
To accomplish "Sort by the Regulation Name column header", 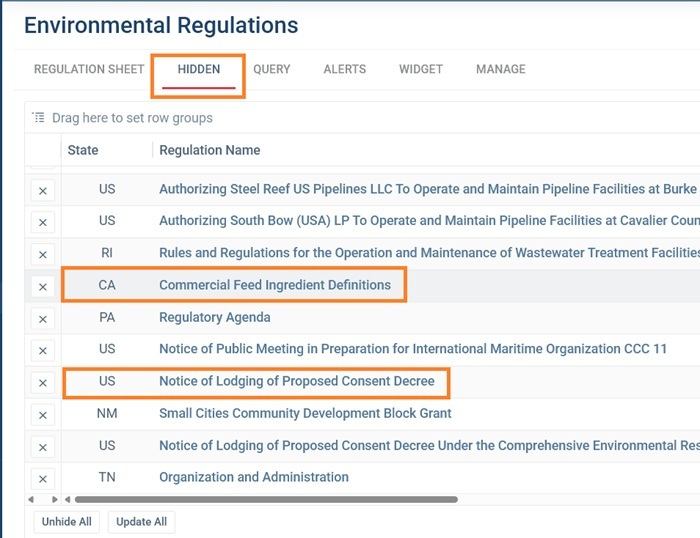I will [x=209, y=150].
